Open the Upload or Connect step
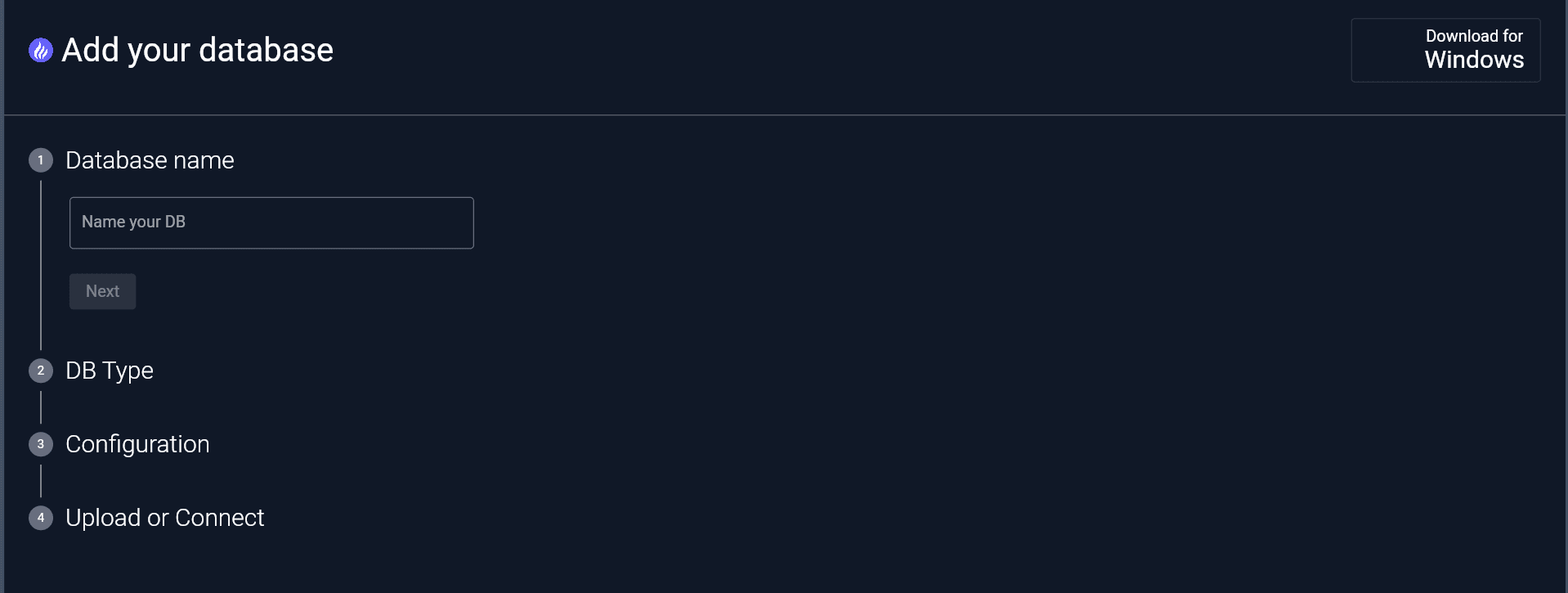 click(x=164, y=518)
